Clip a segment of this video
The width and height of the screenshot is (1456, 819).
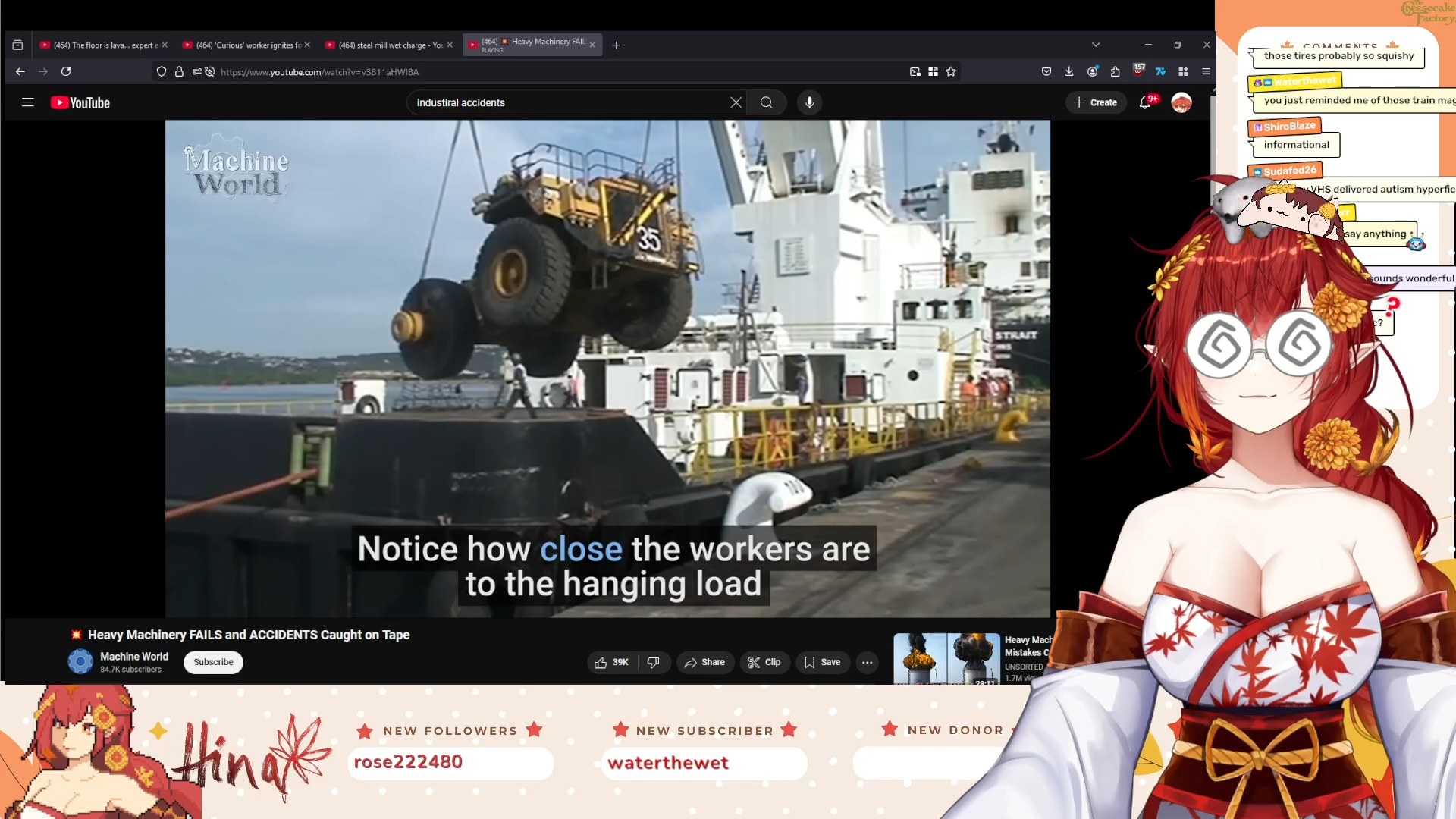pyautogui.click(x=764, y=662)
